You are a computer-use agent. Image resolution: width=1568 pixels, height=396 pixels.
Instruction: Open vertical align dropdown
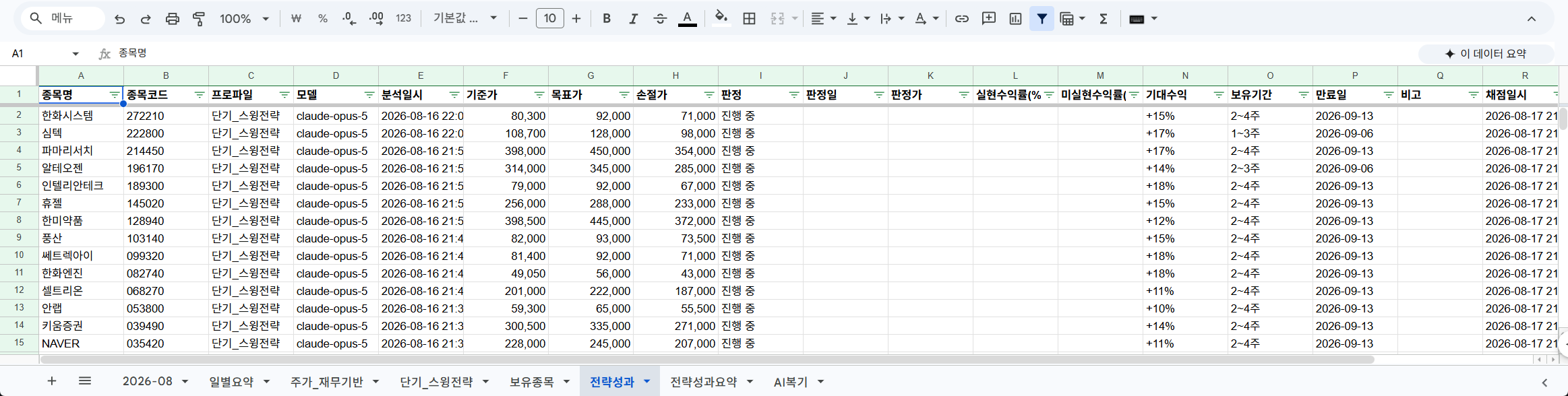[858, 19]
